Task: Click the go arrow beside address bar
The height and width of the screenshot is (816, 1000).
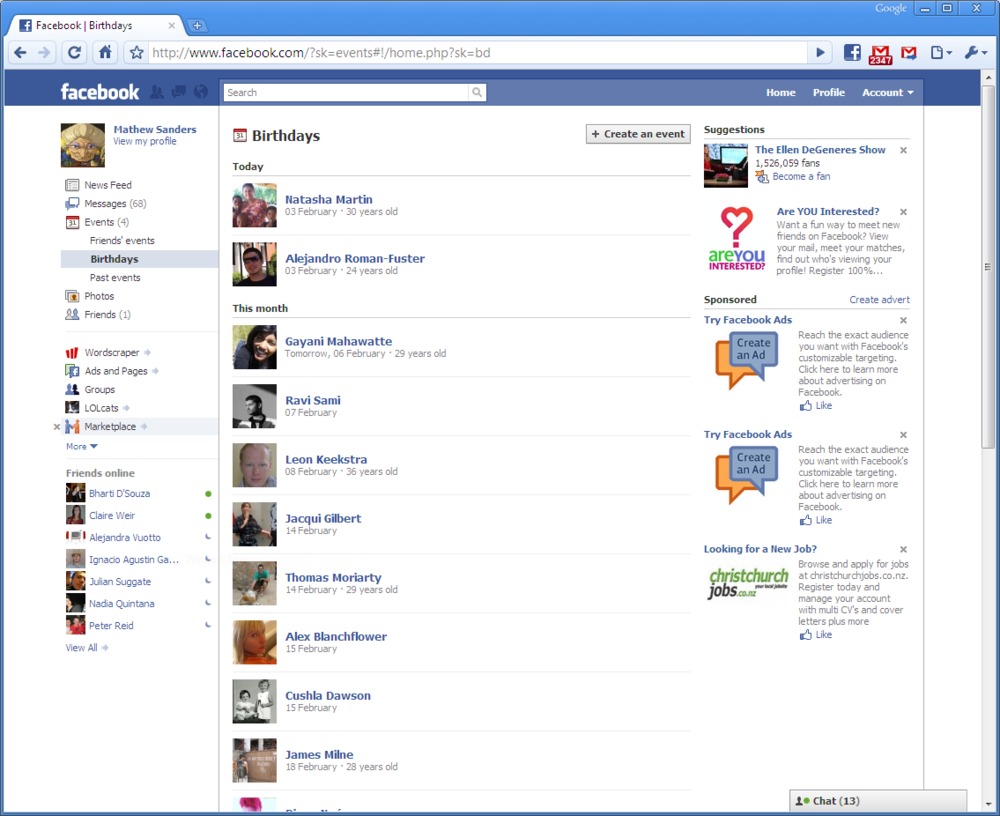Action: pyautogui.click(x=820, y=53)
